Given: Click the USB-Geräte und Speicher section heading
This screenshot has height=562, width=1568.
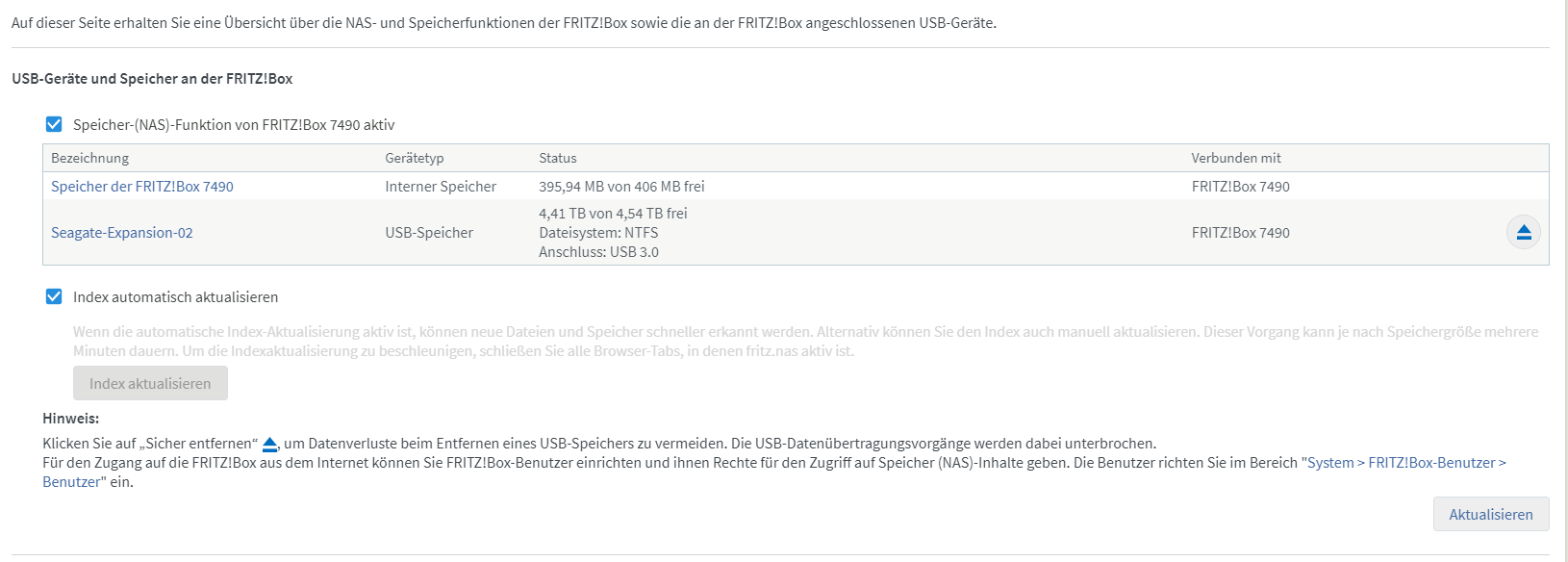Looking at the screenshot, I should pyautogui.click(x=152, y=79).
